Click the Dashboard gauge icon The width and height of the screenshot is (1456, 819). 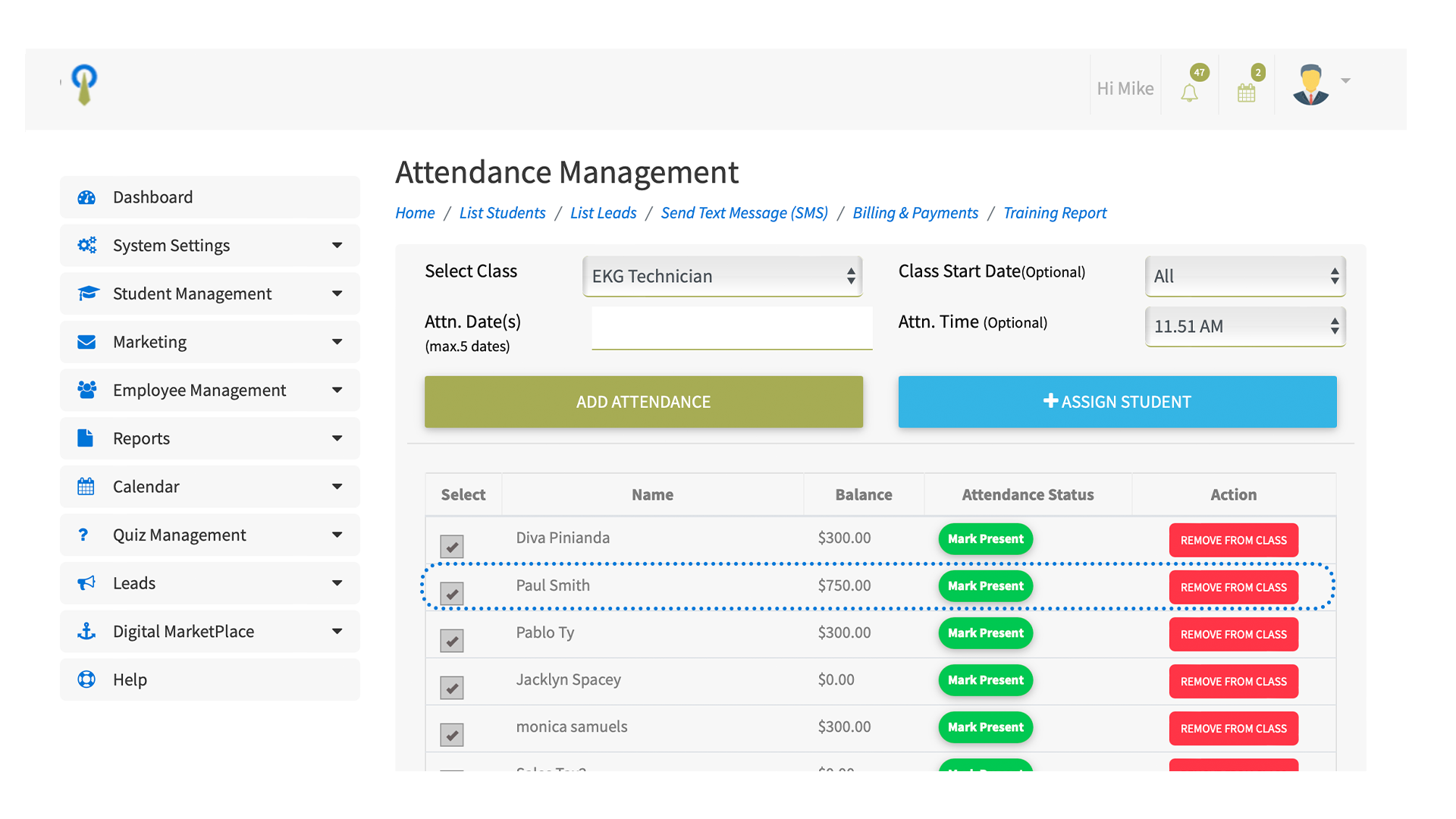[x=86, y=197]
